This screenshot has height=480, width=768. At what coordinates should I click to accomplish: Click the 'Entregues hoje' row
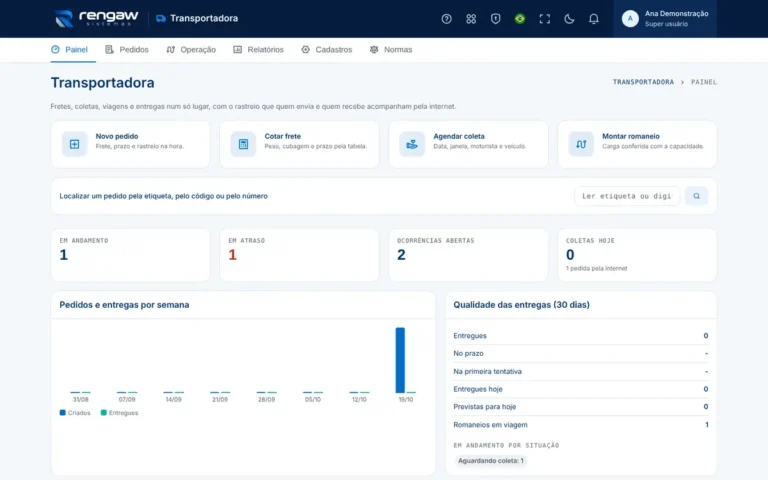[x=580, y=389]
